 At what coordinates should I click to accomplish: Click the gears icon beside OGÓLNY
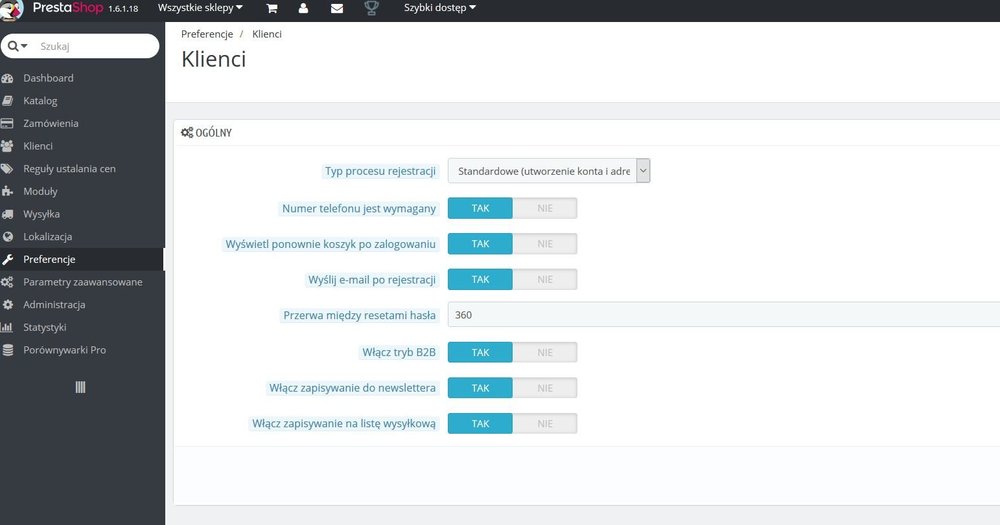point(187,133)
